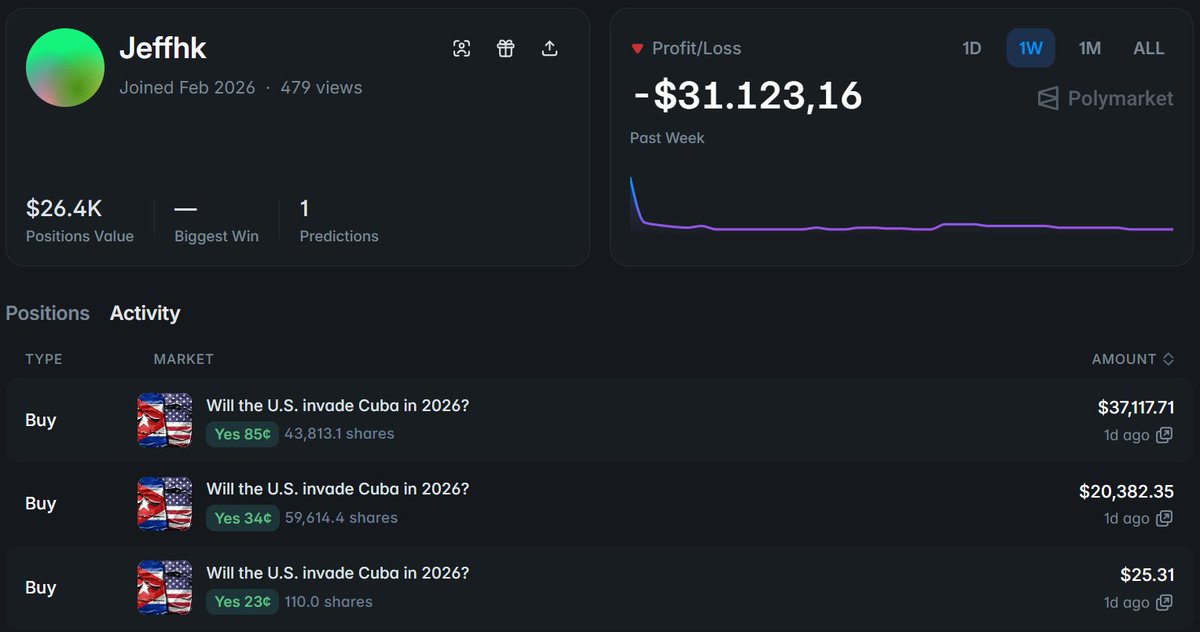
Task: Switch to the Activity tab
Action: pyautogui.click(x=145, y=313)
